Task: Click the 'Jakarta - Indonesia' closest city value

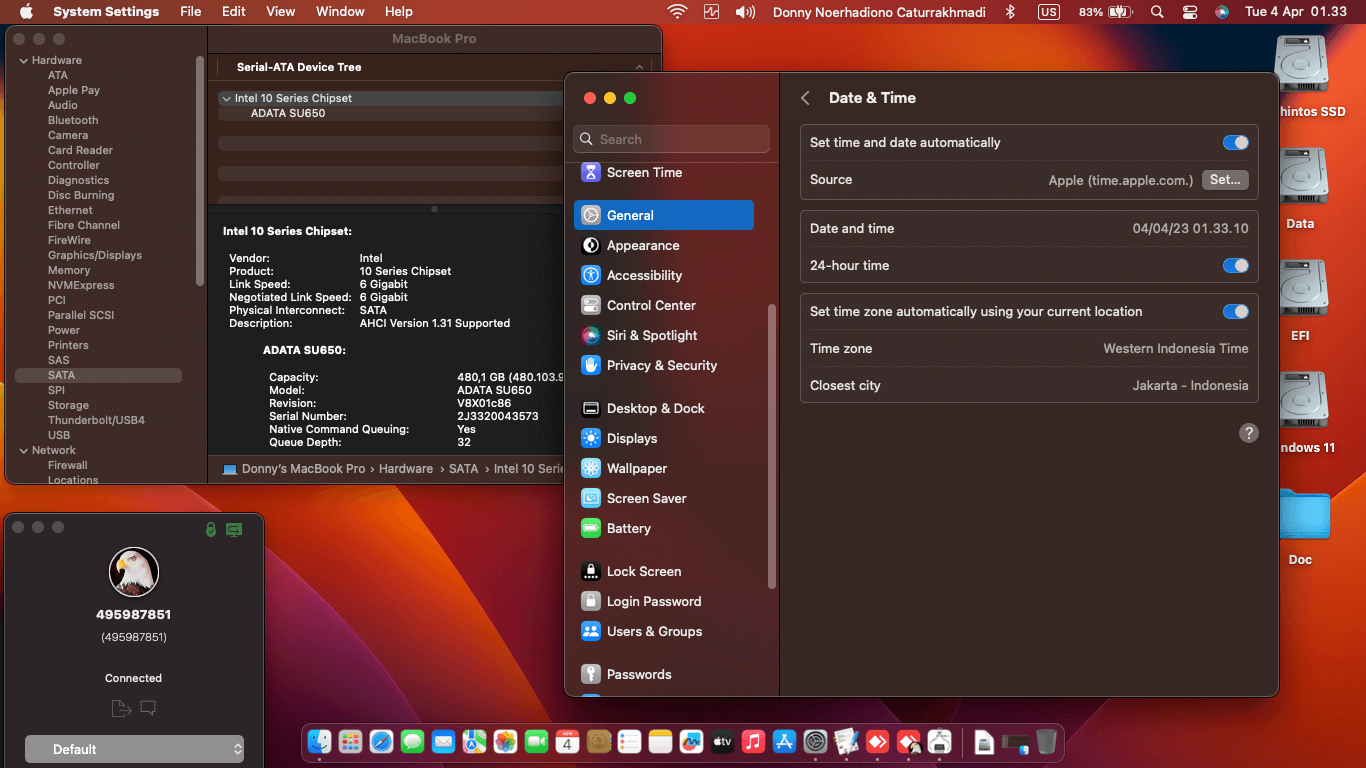Action: coord(1190,386)
